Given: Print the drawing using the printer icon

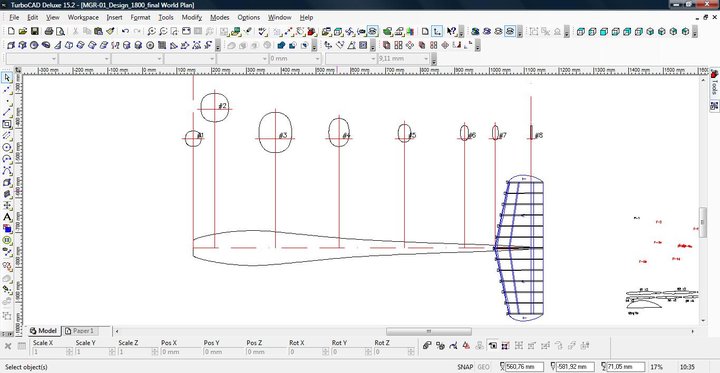Looking at the screenshot, I should (49, 31).
